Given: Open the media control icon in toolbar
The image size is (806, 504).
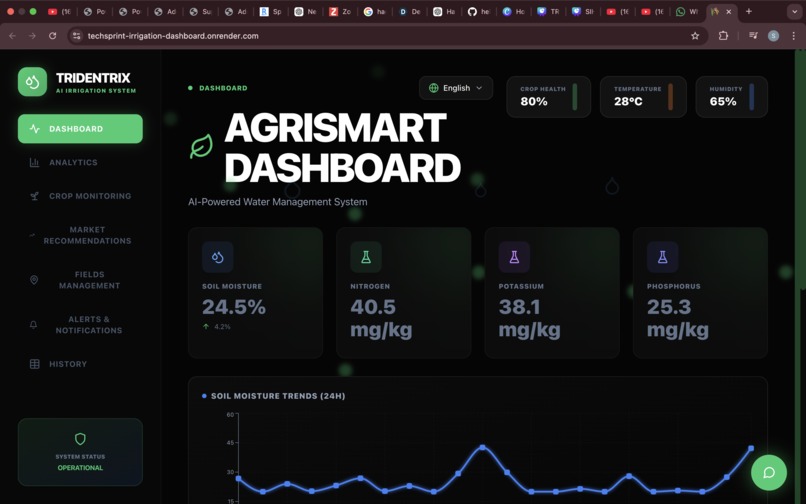Looking at the screenshot, I should click(753, 36).
